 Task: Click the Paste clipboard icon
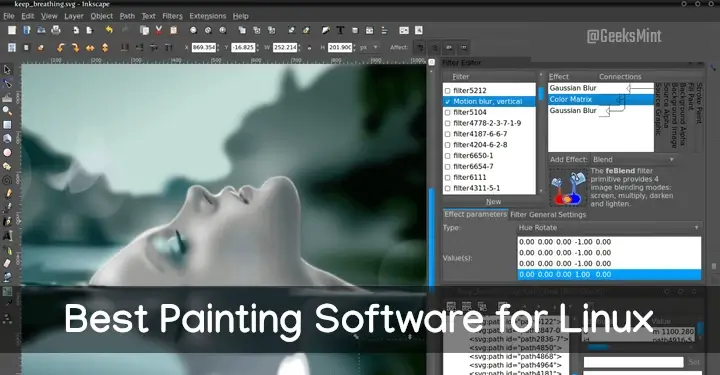point(174,30)
